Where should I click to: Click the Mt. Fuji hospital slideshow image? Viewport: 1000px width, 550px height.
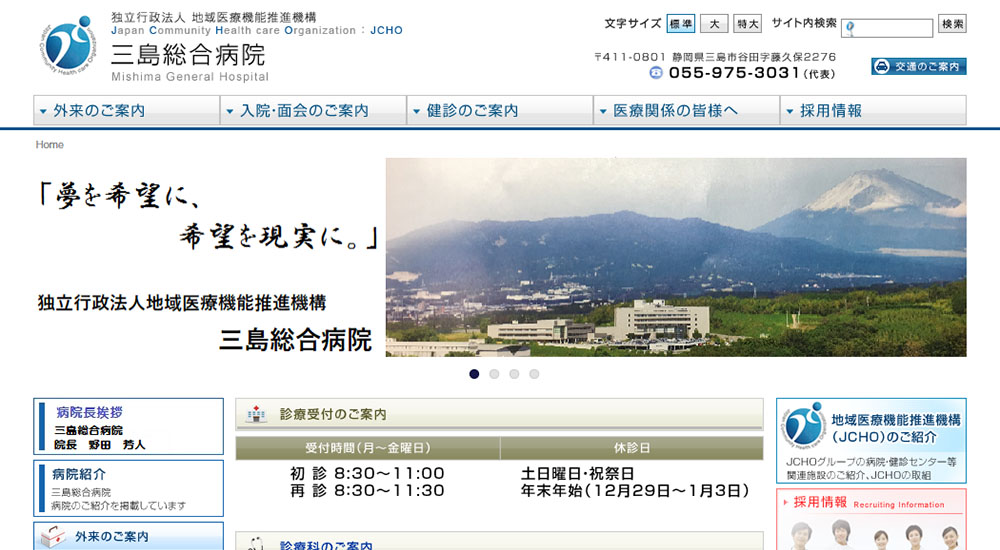(676, 257)
